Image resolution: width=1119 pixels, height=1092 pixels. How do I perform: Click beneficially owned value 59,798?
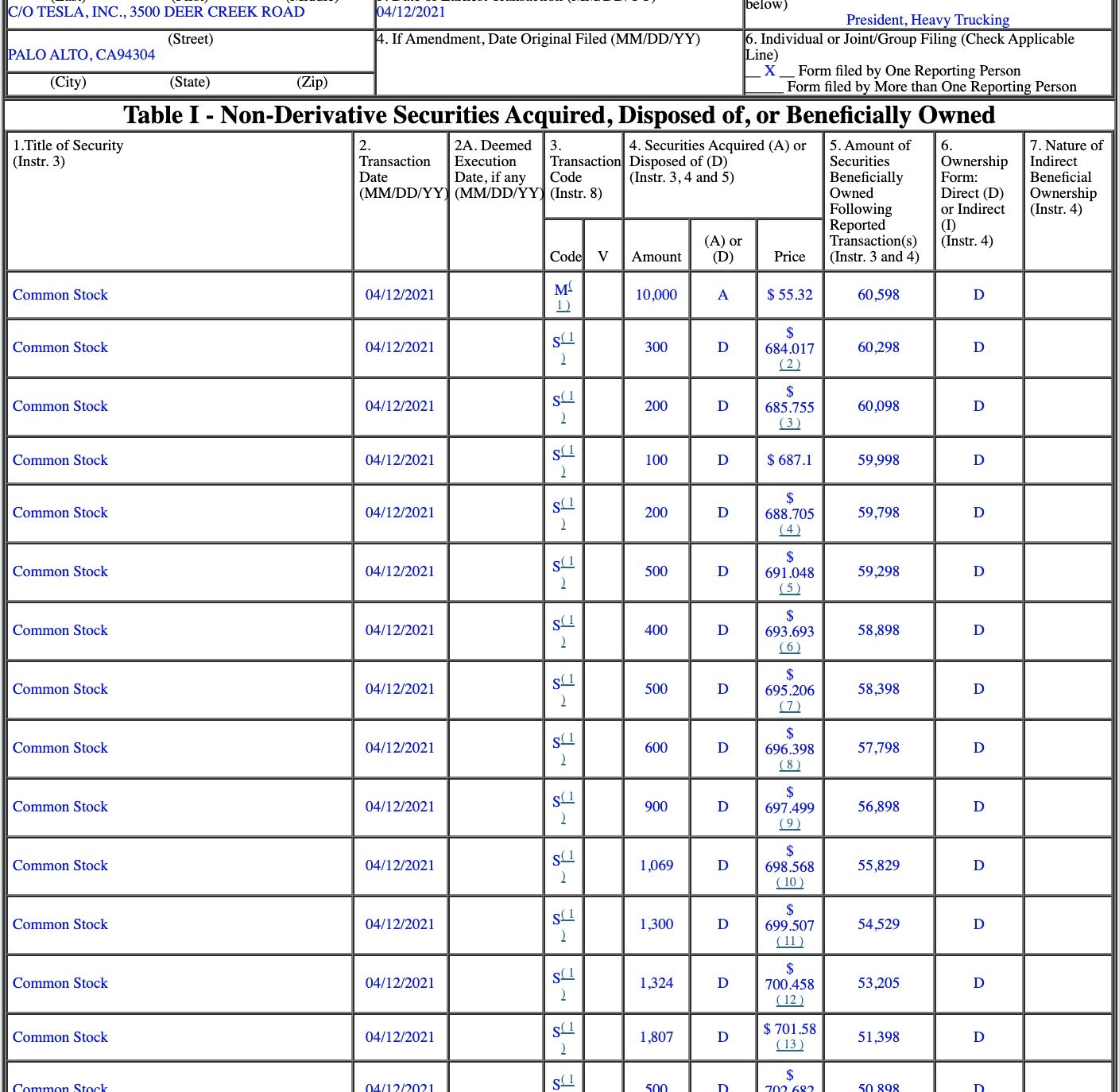tap(878, 513)
